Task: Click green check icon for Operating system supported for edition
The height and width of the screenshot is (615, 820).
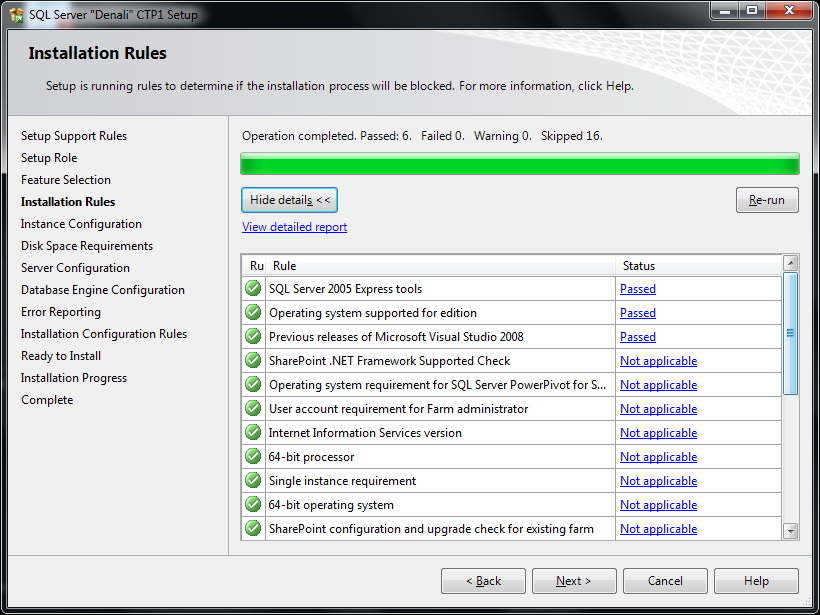Action: [x=253, y=312]
